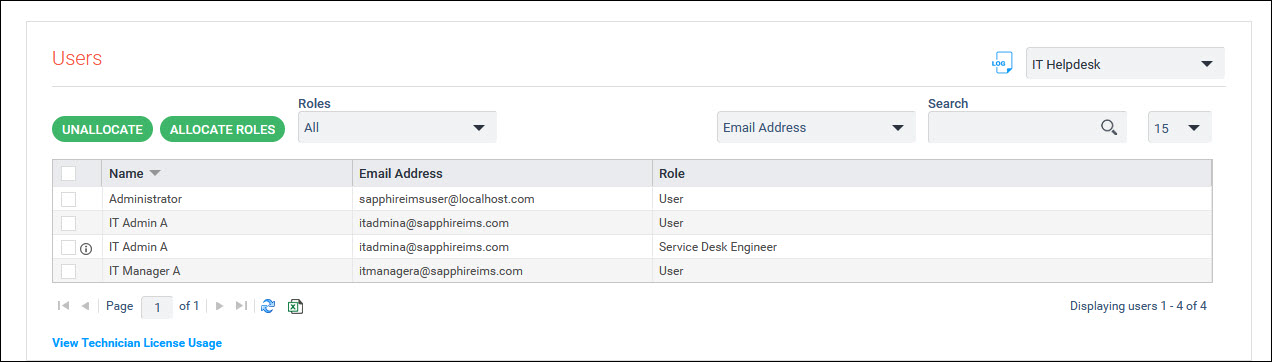This screenshot has width=1272, height=362.
Task: Click itmanagera@sapphireims.com email cell
Action: point(502,271)
